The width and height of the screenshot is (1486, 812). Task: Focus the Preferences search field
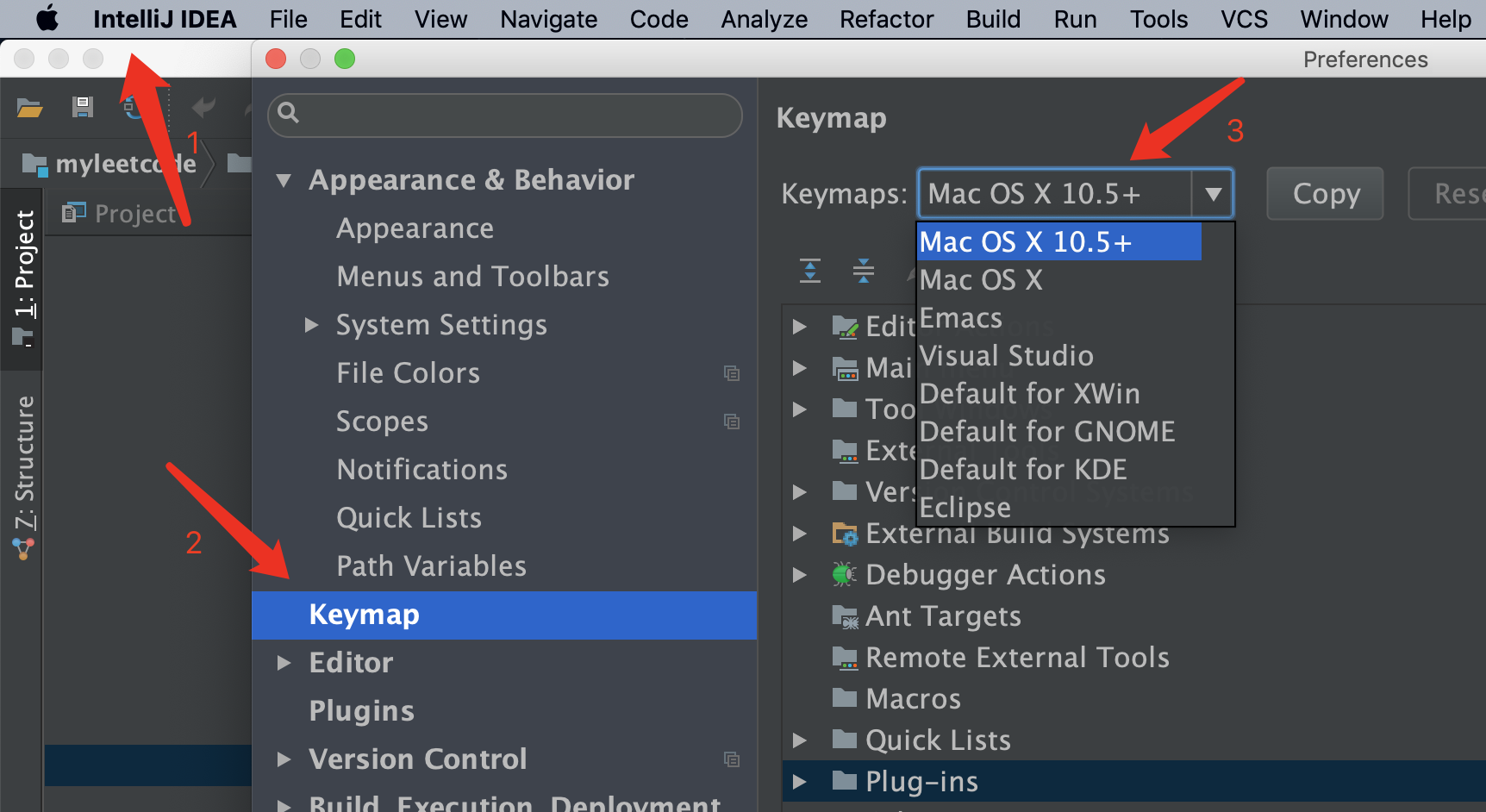coord(505,114)
